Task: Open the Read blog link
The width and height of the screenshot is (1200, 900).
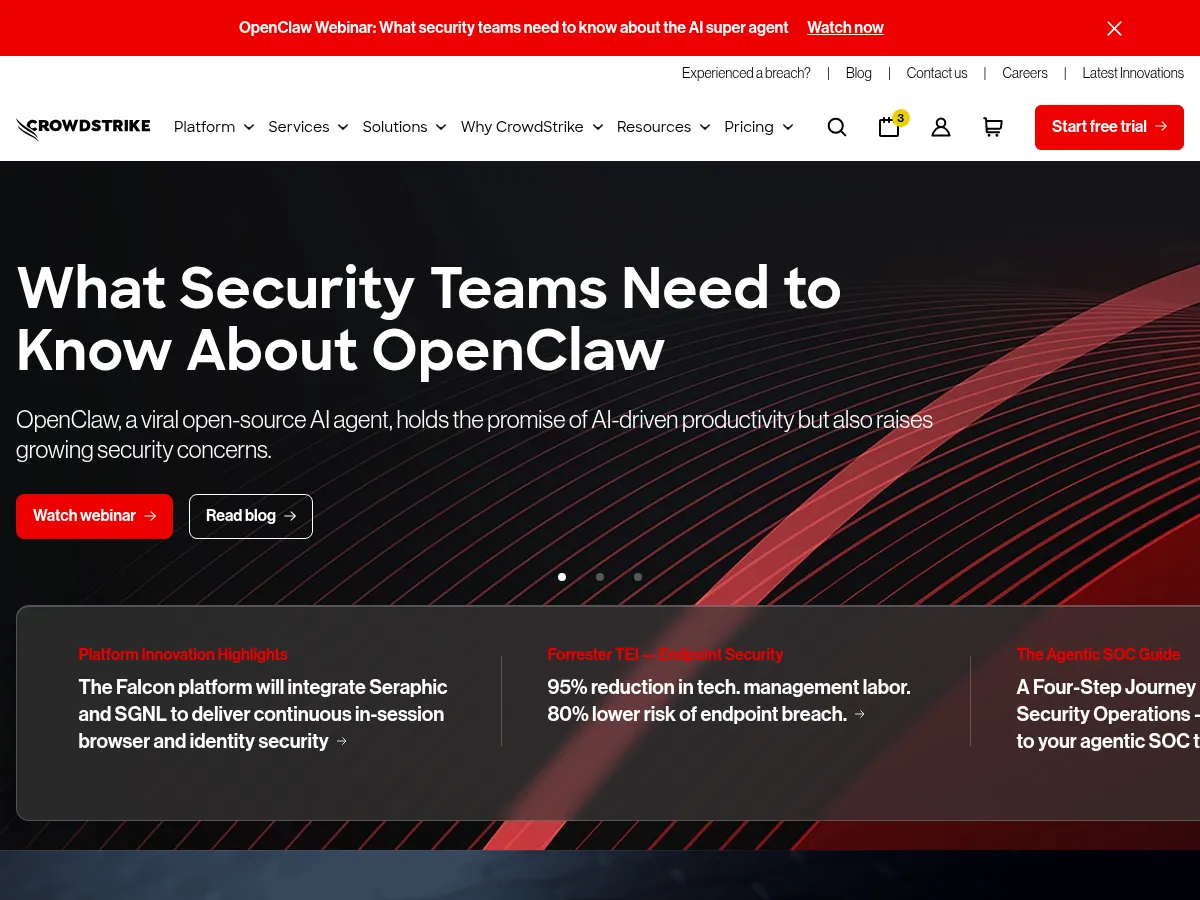Action: (250, 516)
